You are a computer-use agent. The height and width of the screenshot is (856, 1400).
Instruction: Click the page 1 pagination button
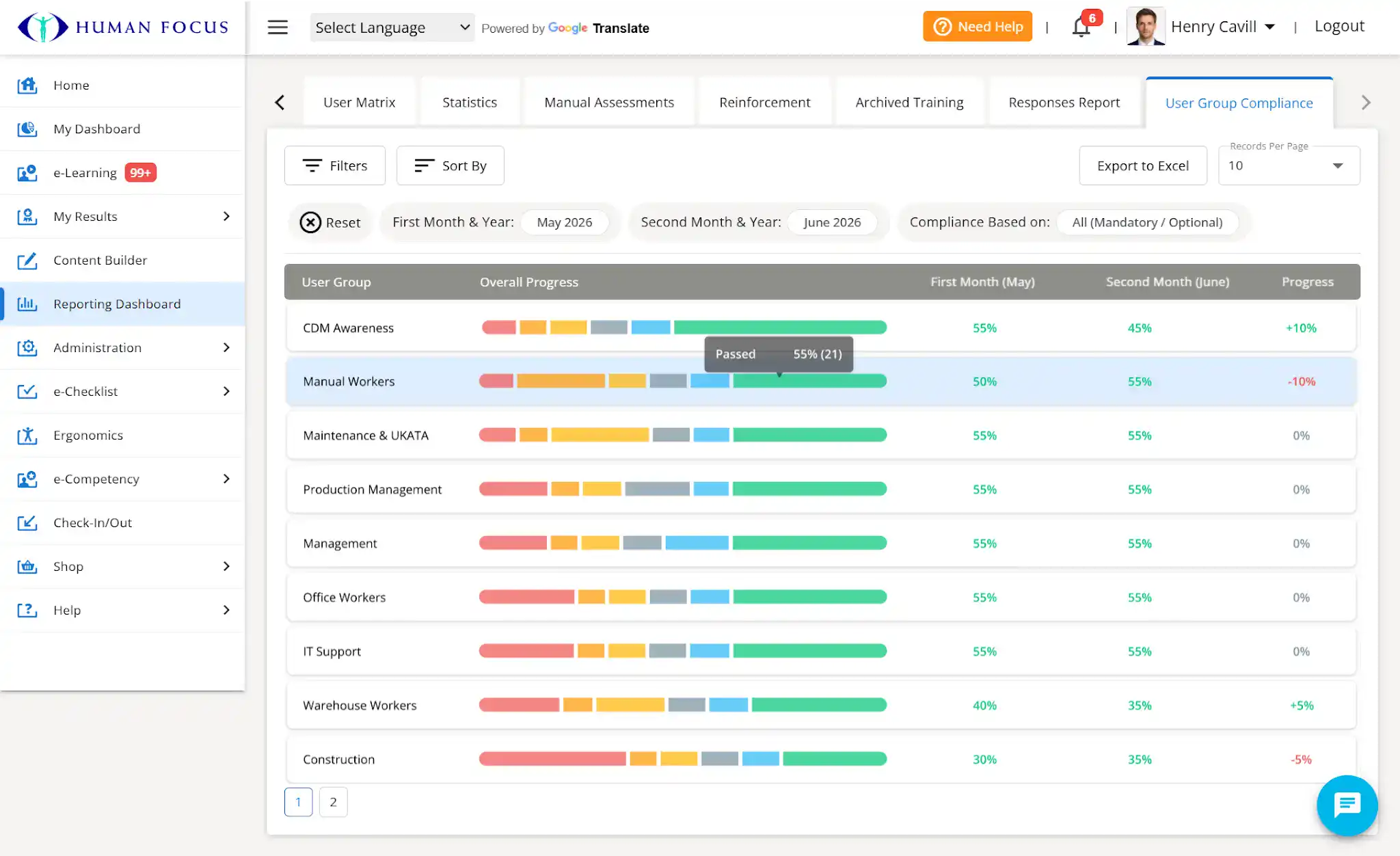(x=299, y=802)
